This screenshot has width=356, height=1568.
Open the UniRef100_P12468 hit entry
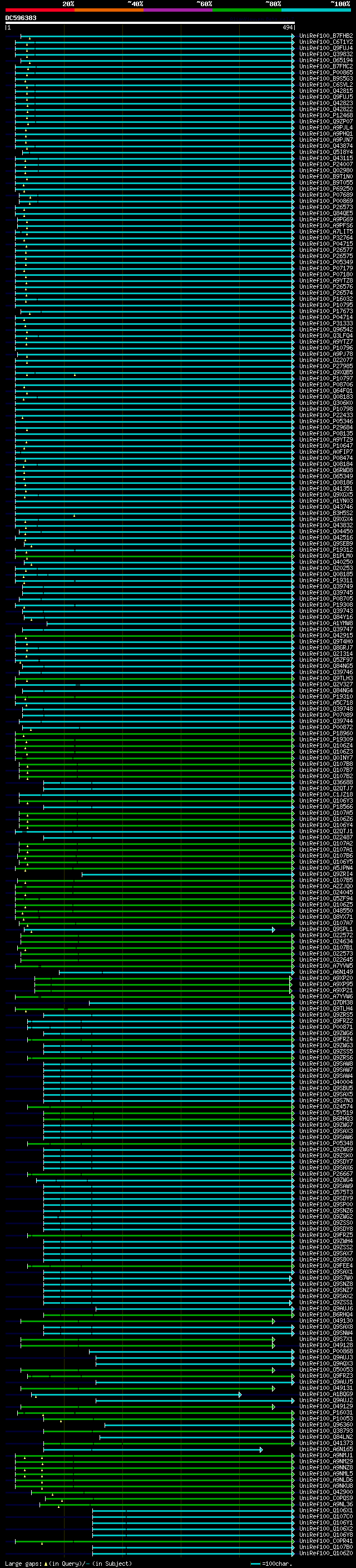pyautogui.click(x=325, y=116)
